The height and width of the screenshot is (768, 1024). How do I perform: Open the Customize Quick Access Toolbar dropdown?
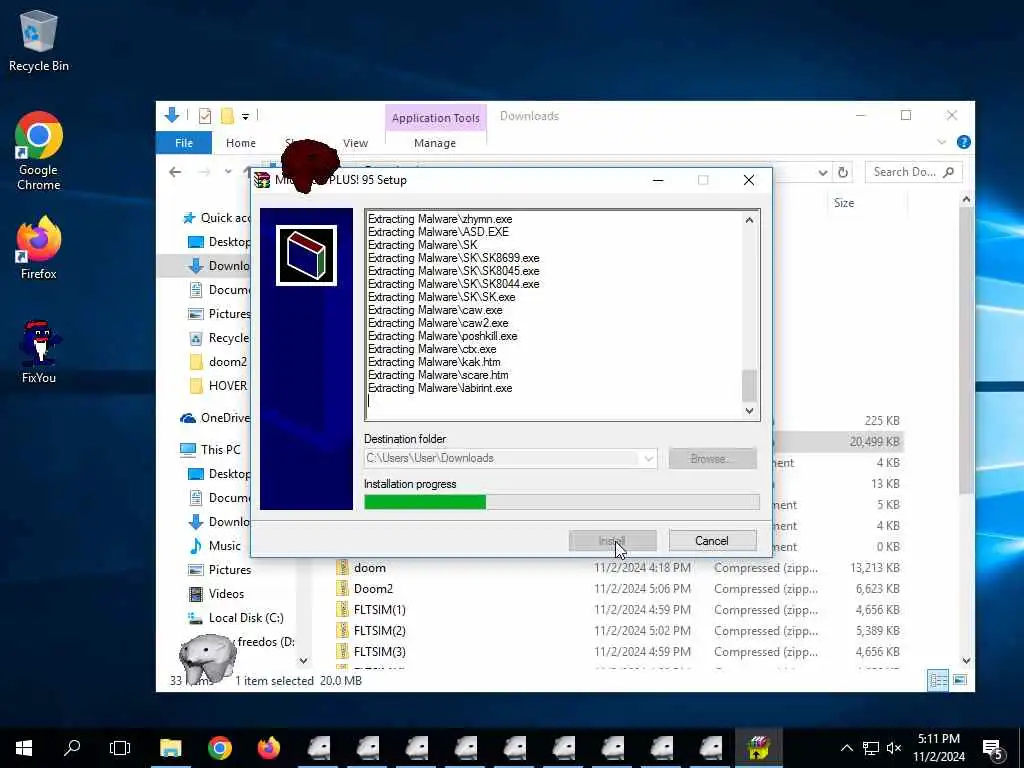point(246,117)
